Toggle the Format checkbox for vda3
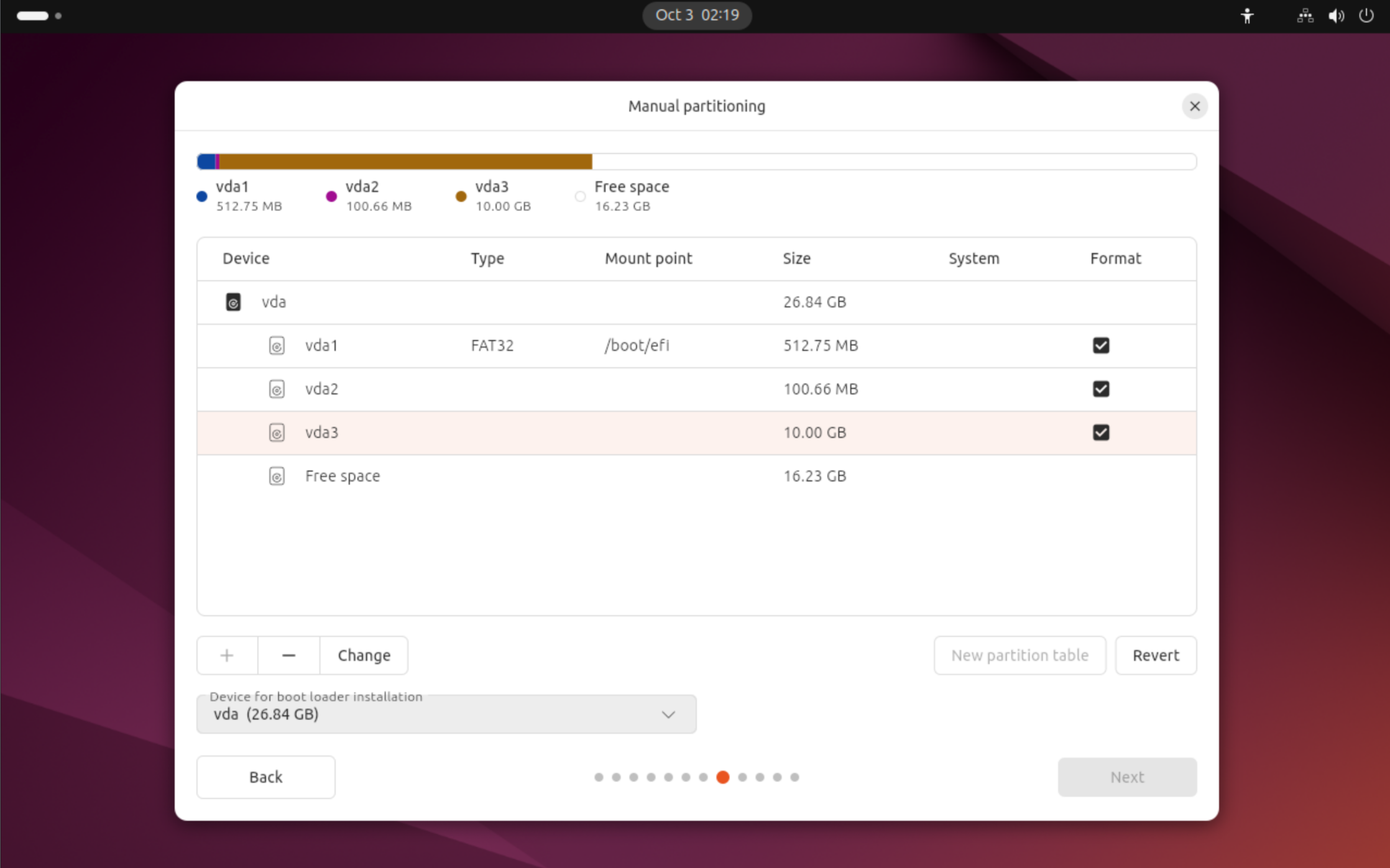The height and width of the screenshot is (868, 1390). [x=1100, y=432]
